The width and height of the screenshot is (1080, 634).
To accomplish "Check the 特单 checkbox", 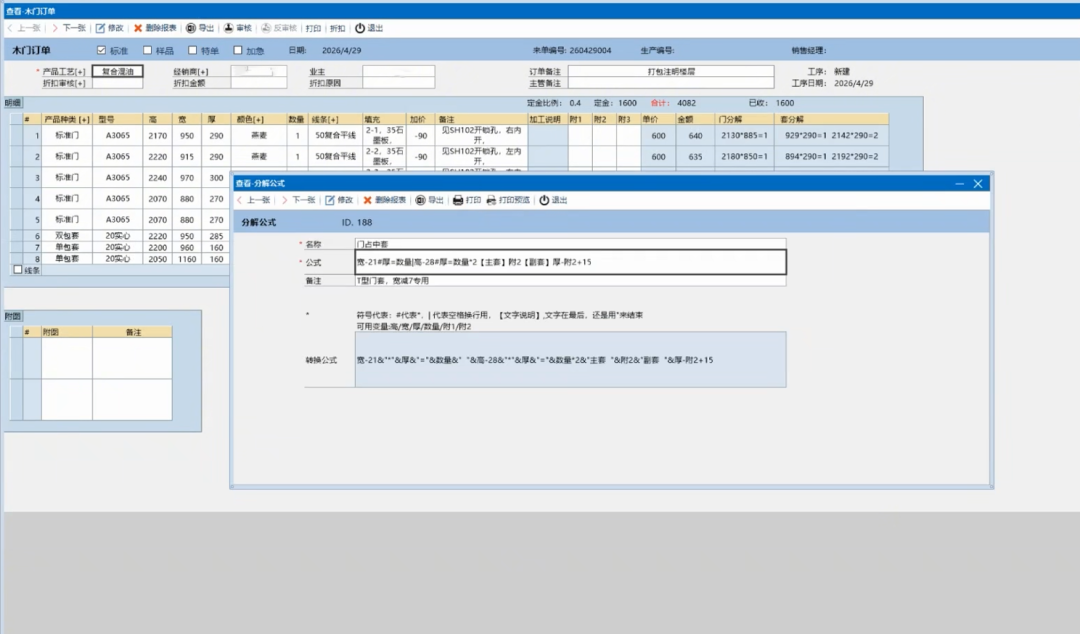I will pyautogui.click(x=193, y=50).
